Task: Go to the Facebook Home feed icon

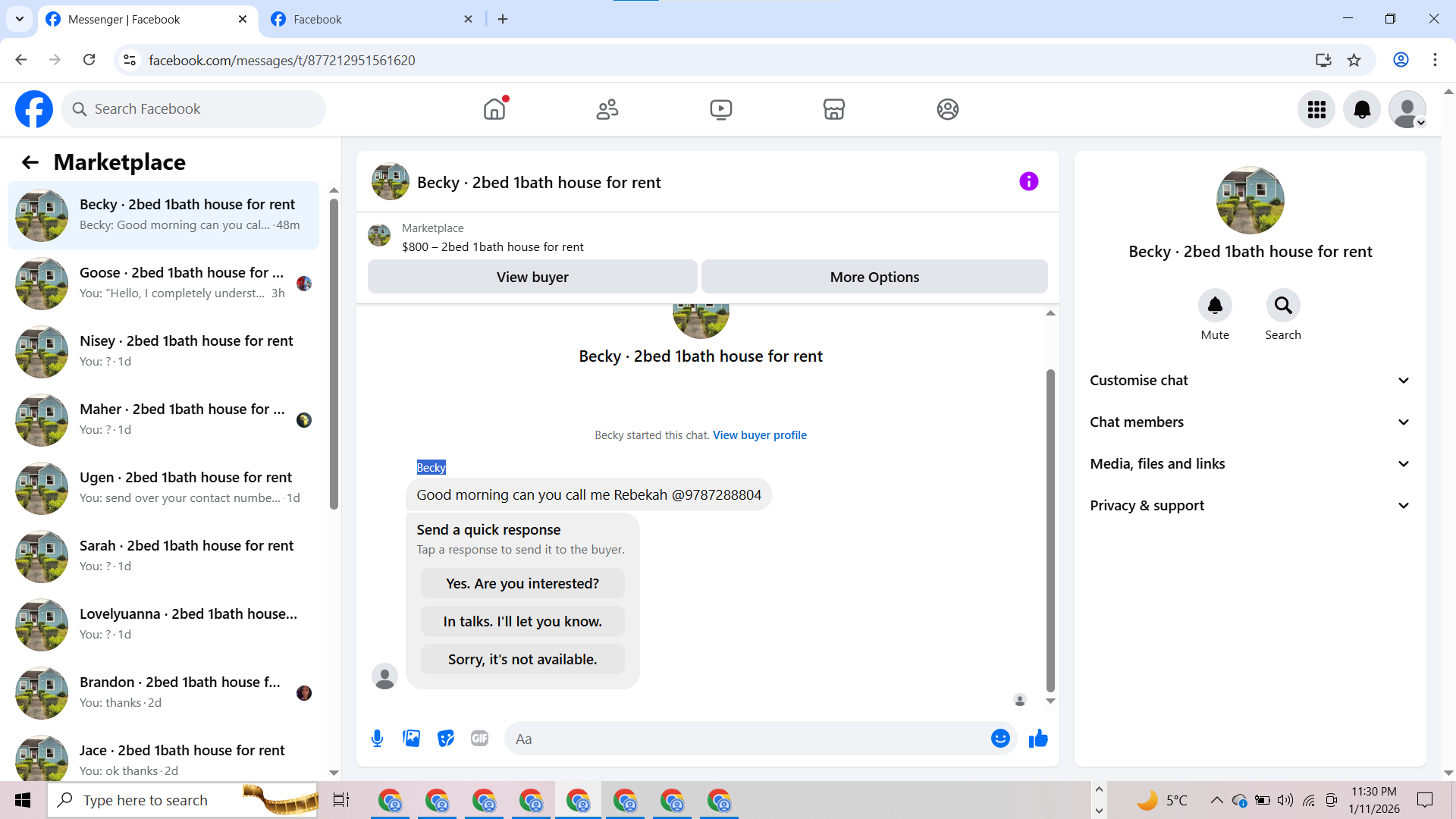Action: click(494, 109)
